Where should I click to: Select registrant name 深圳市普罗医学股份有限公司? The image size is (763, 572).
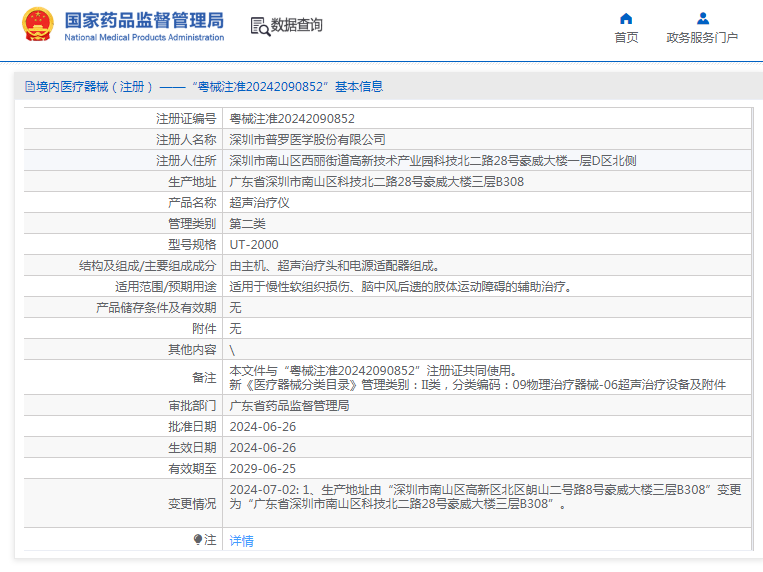click(x=308, y=140)
